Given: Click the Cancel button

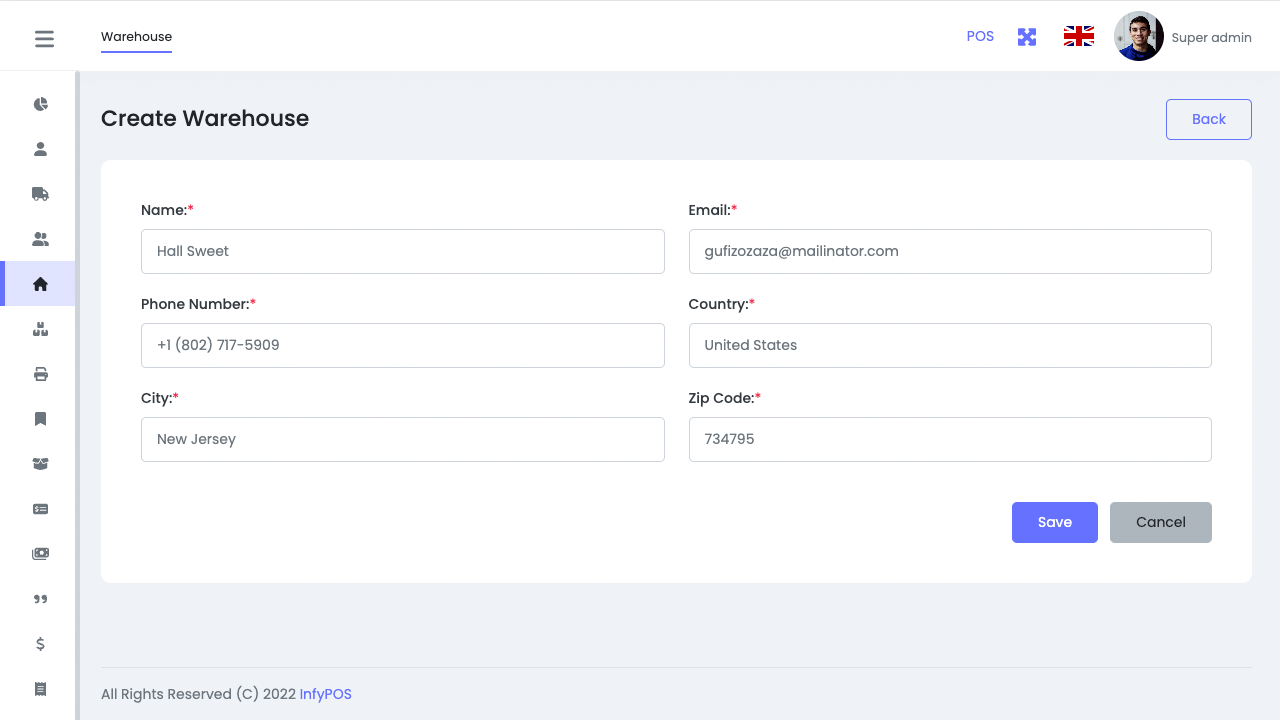Looking at the screenshot, I should (1160, 522).
